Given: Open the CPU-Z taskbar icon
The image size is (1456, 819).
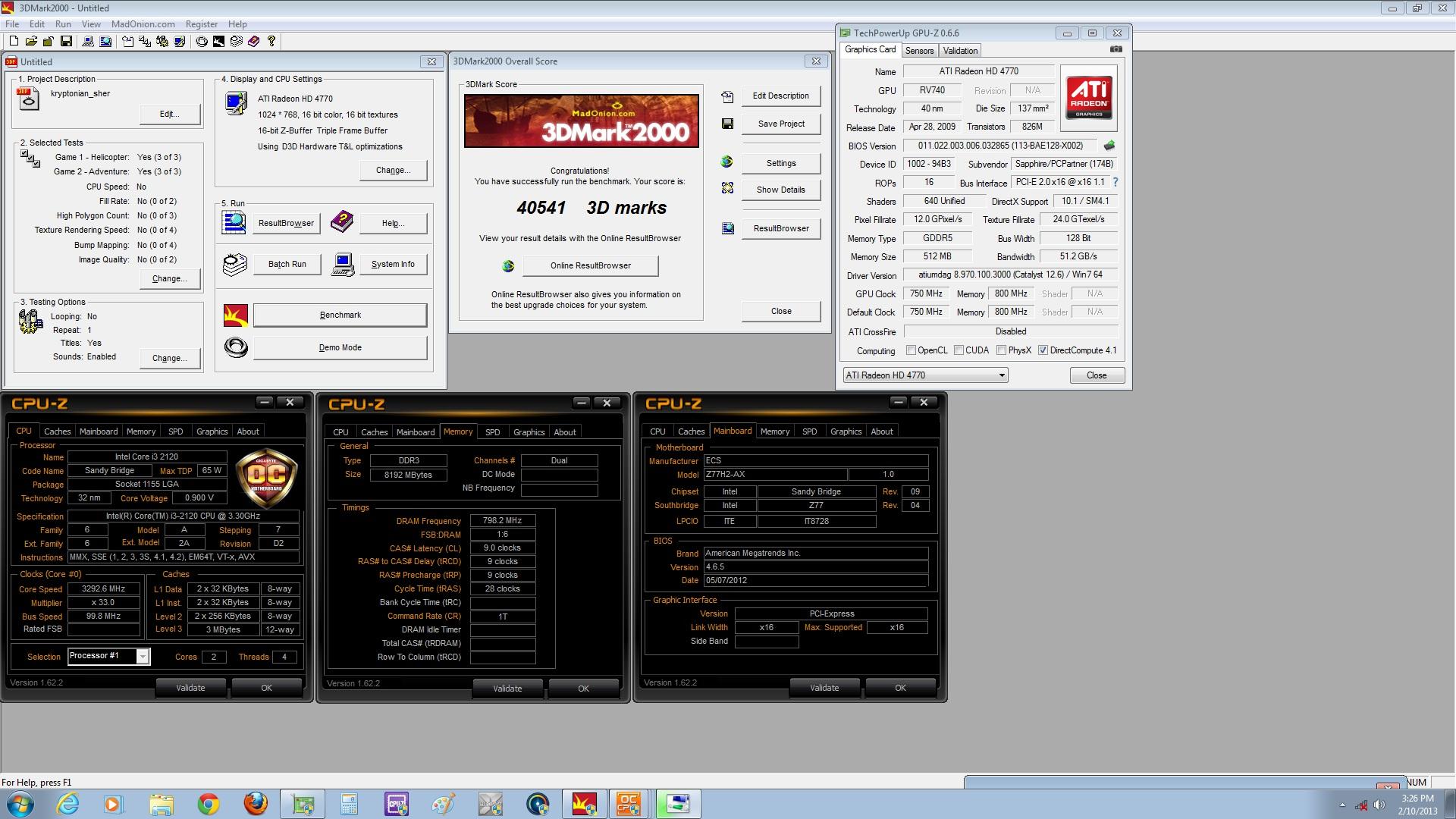Looking at the screenshot, I should [397, 804].
